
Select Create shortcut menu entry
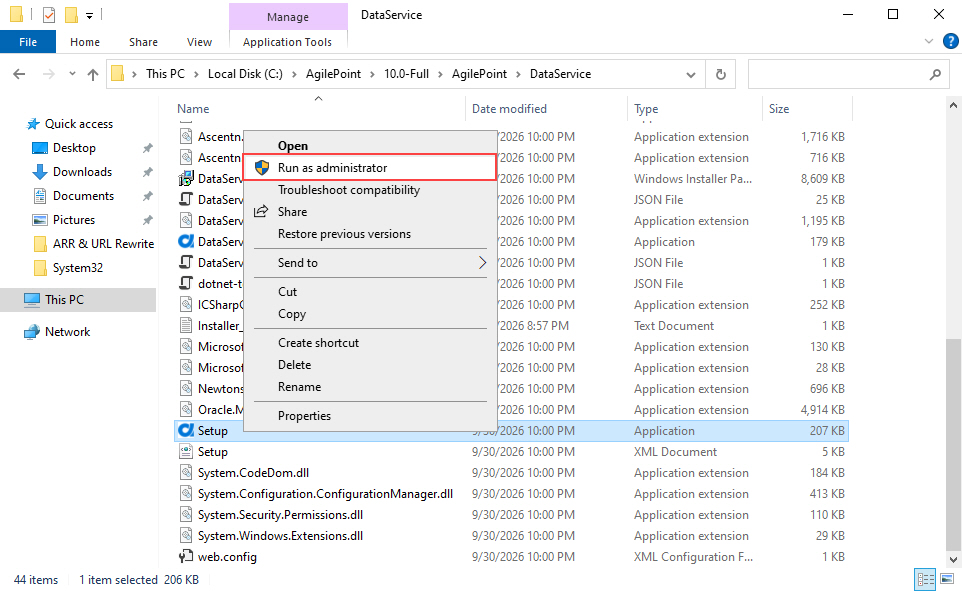click(x=369, y=342)
